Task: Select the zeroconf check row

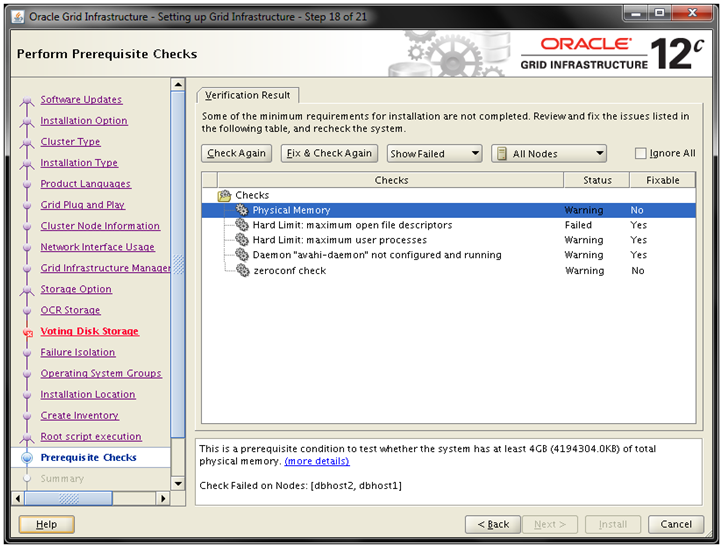Action: pyautogui.click(x=448, y=270)
